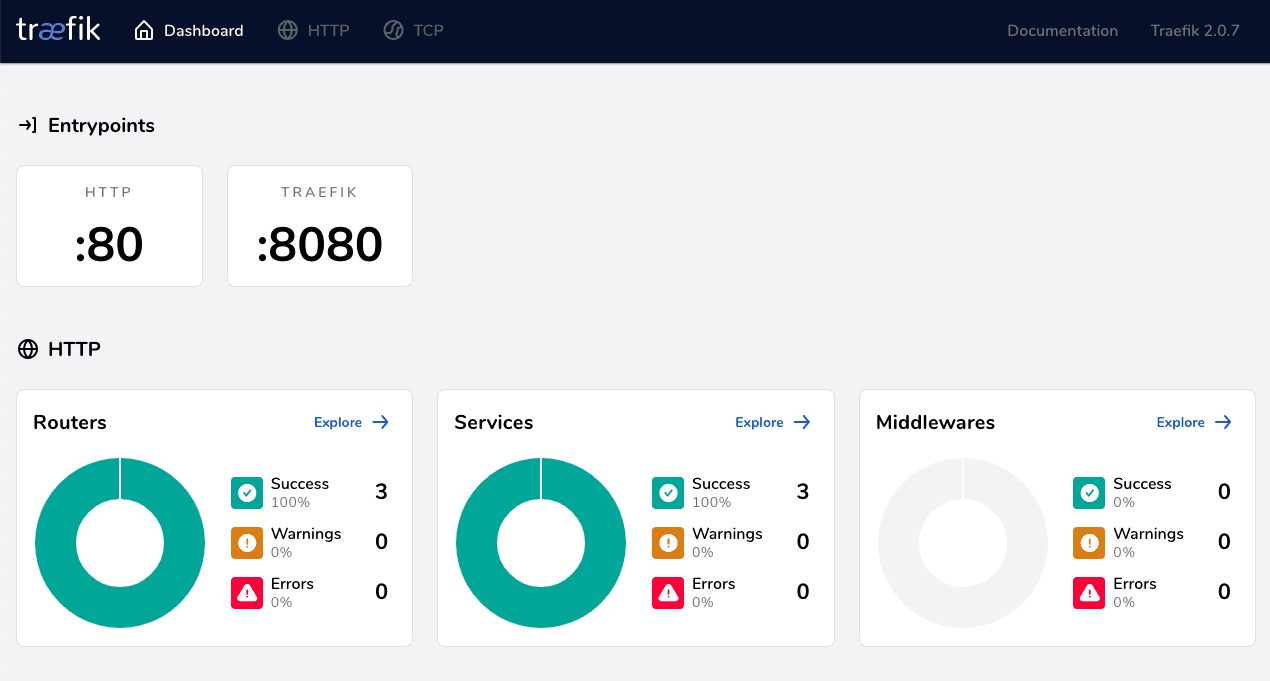The height and width of the screenshot is (681, 1270).
Task: Switch to the TCP section
Action: point(427,30)
